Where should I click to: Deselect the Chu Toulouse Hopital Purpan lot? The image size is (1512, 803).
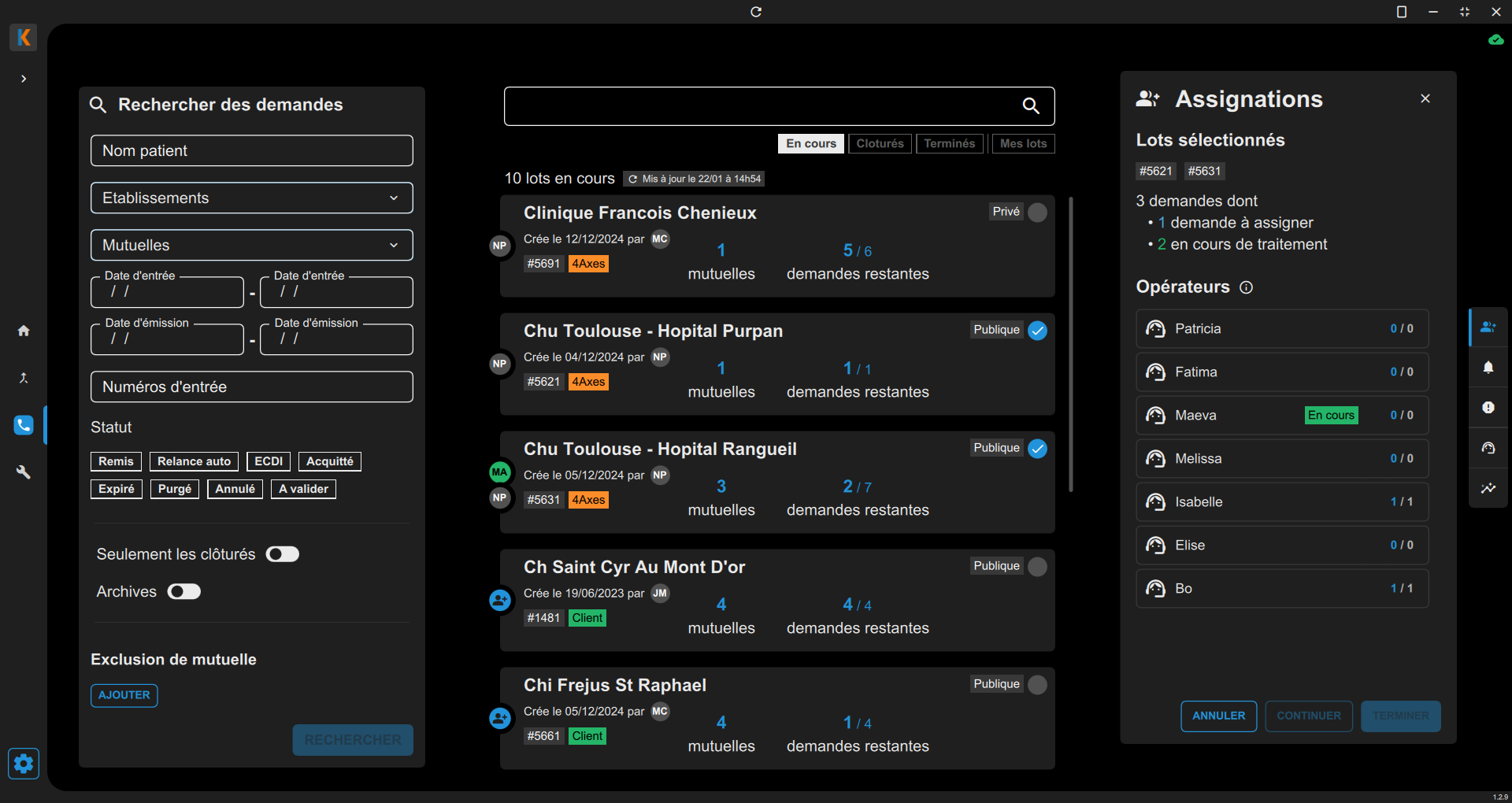[1038, 331]
